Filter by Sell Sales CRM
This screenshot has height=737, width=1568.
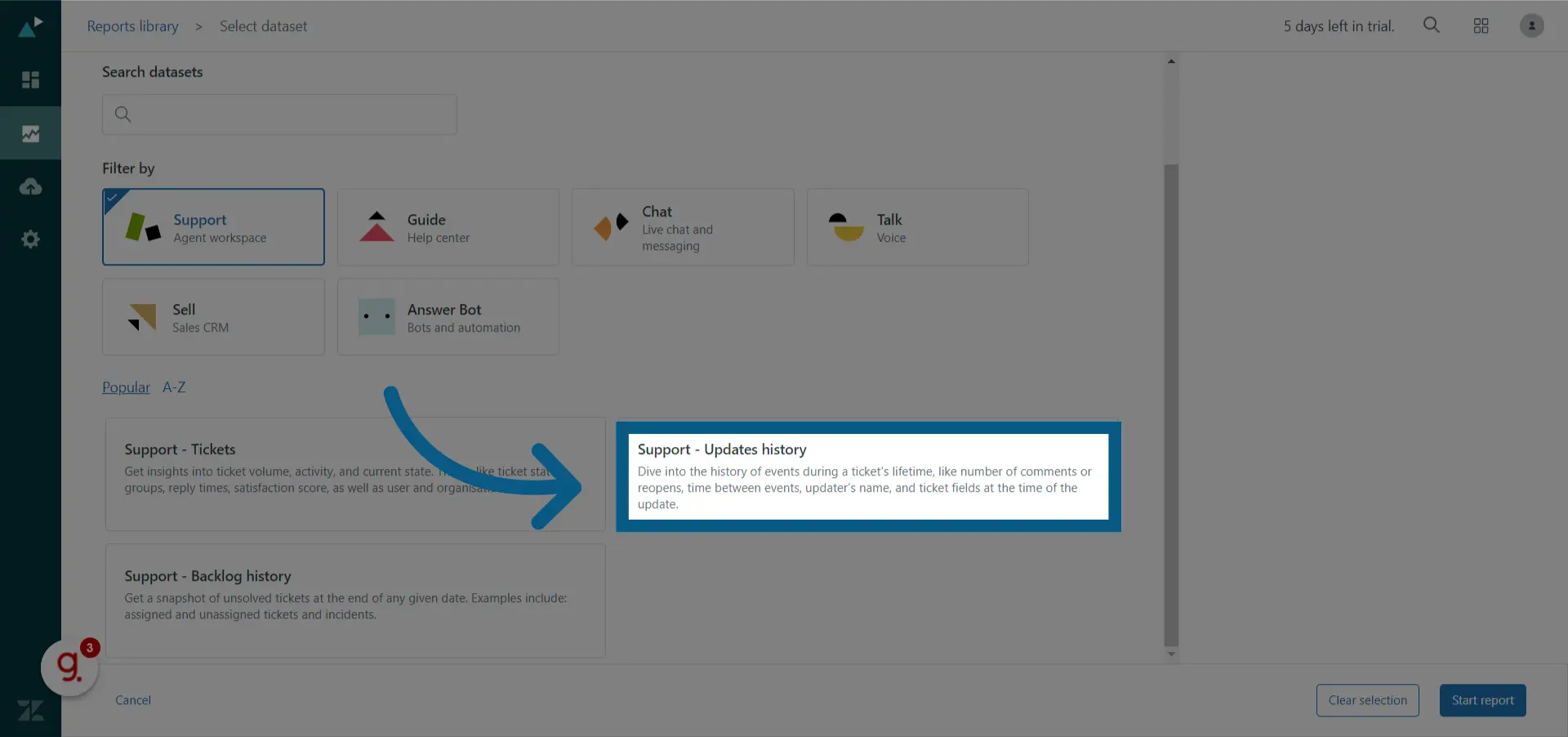click(213, 317)
